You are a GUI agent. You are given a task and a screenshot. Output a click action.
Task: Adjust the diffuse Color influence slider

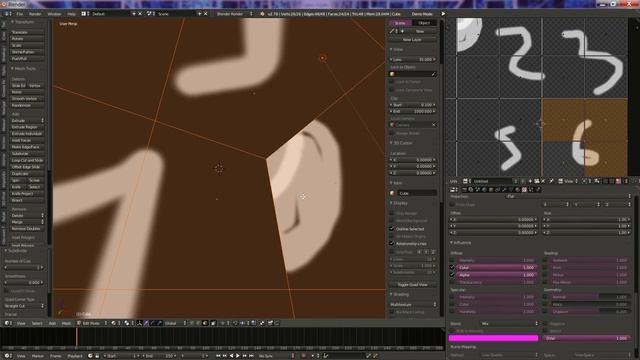click(x=497, y=268)
